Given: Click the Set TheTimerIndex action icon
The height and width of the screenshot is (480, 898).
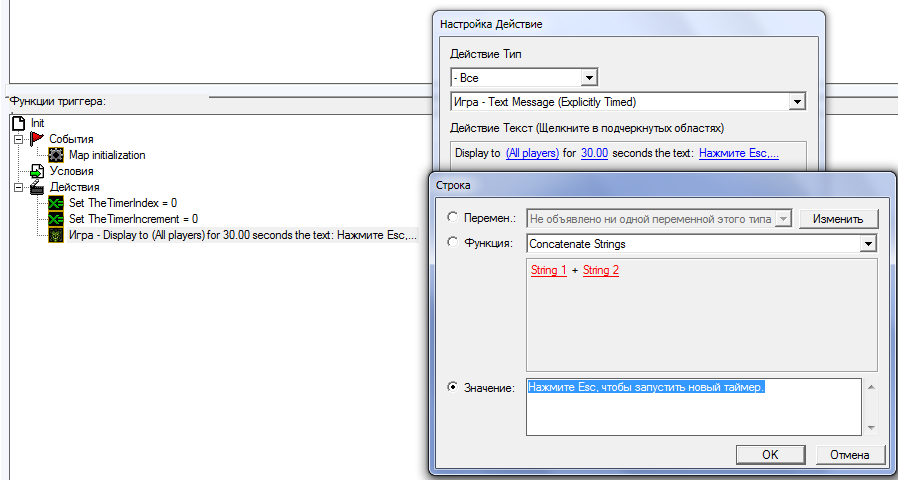Looking at the screenshot, I should click(56, 203).
